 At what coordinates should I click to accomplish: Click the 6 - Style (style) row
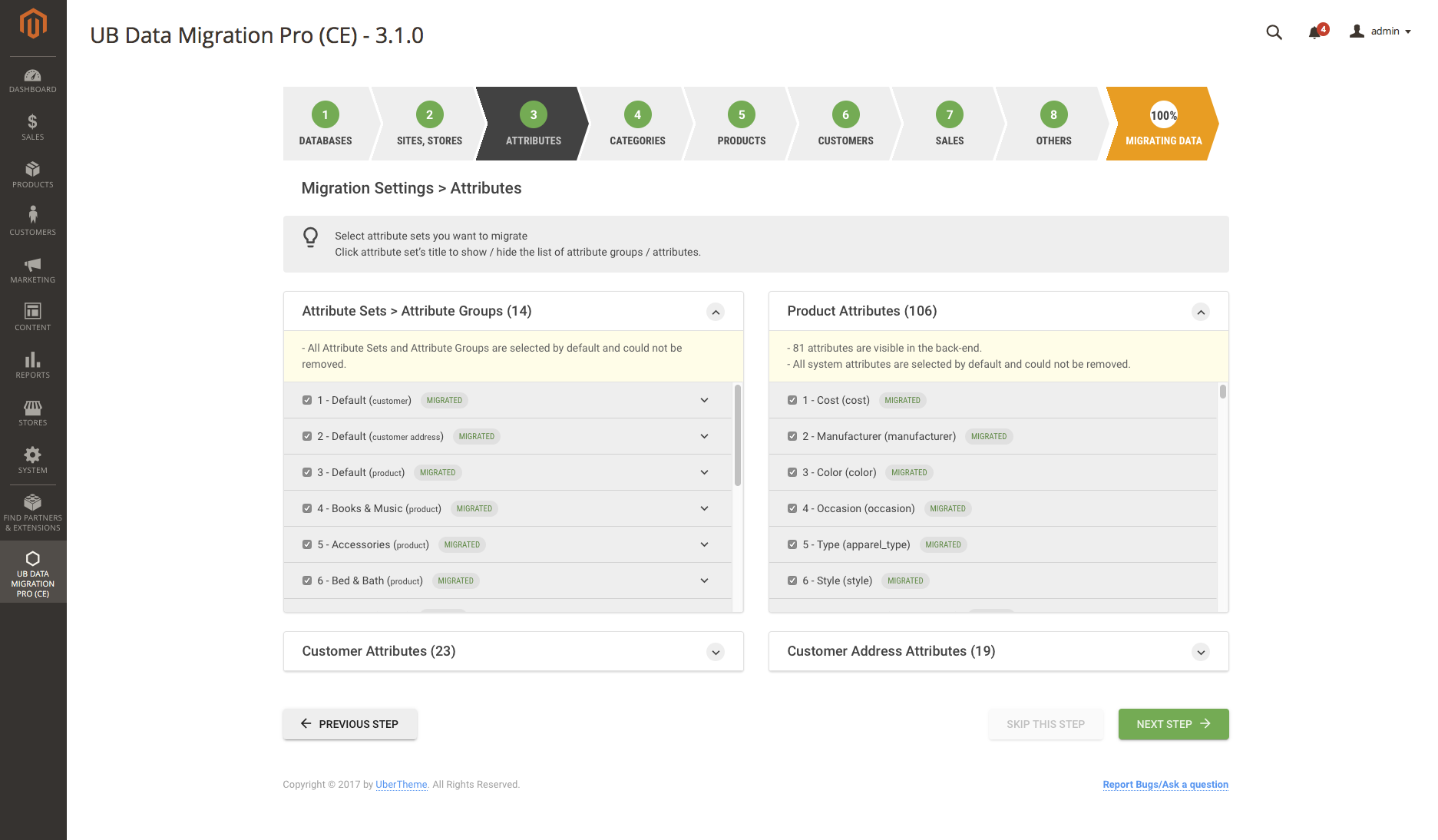point(993,580)
